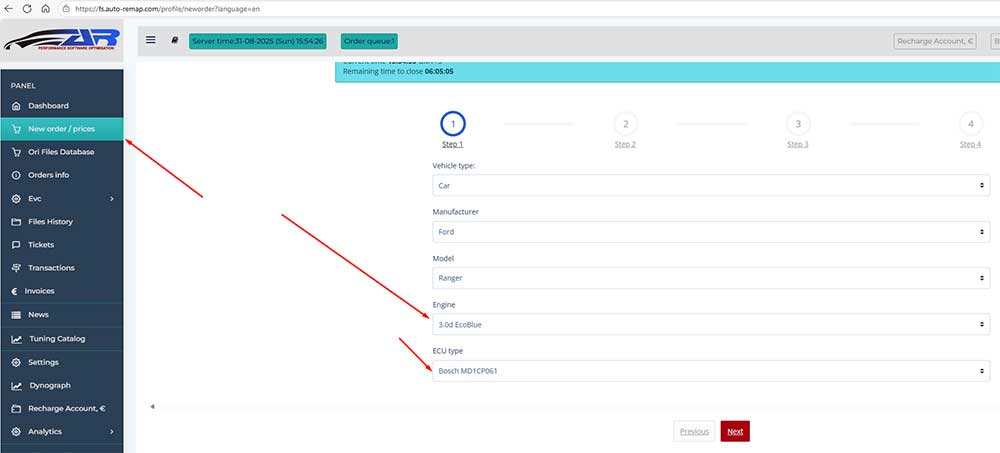Go to Step 1 circle
This screenshot has width=1000, height=453.
(x=453, y=124)
